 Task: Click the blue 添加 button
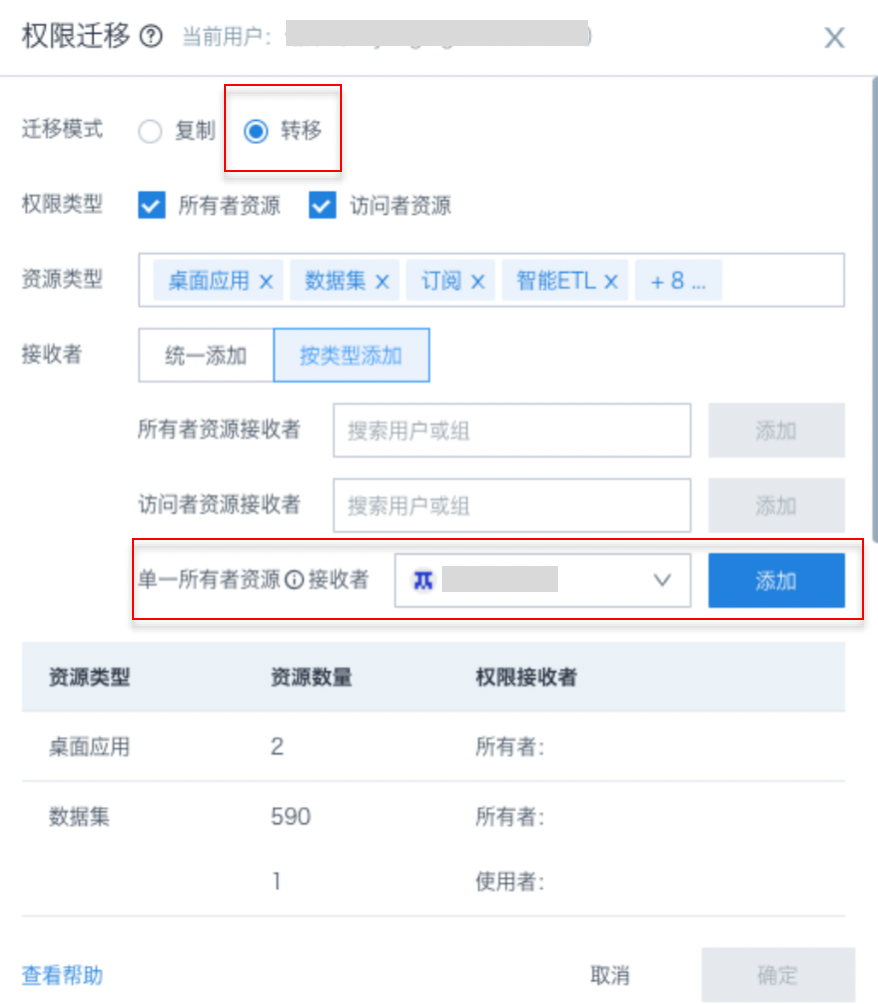point(776,580)
